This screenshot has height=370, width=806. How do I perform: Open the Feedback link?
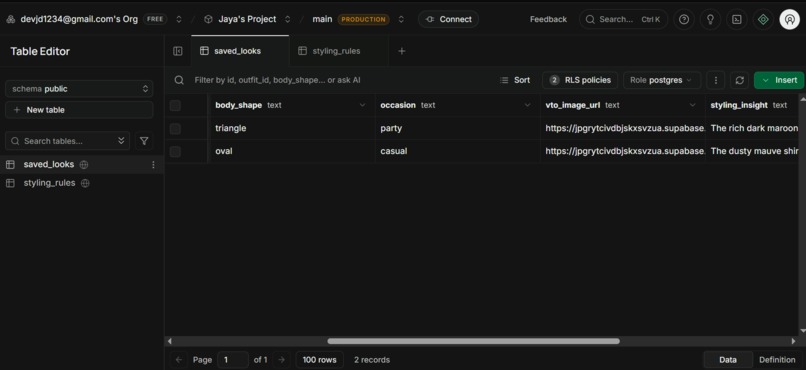pos(548,20)
